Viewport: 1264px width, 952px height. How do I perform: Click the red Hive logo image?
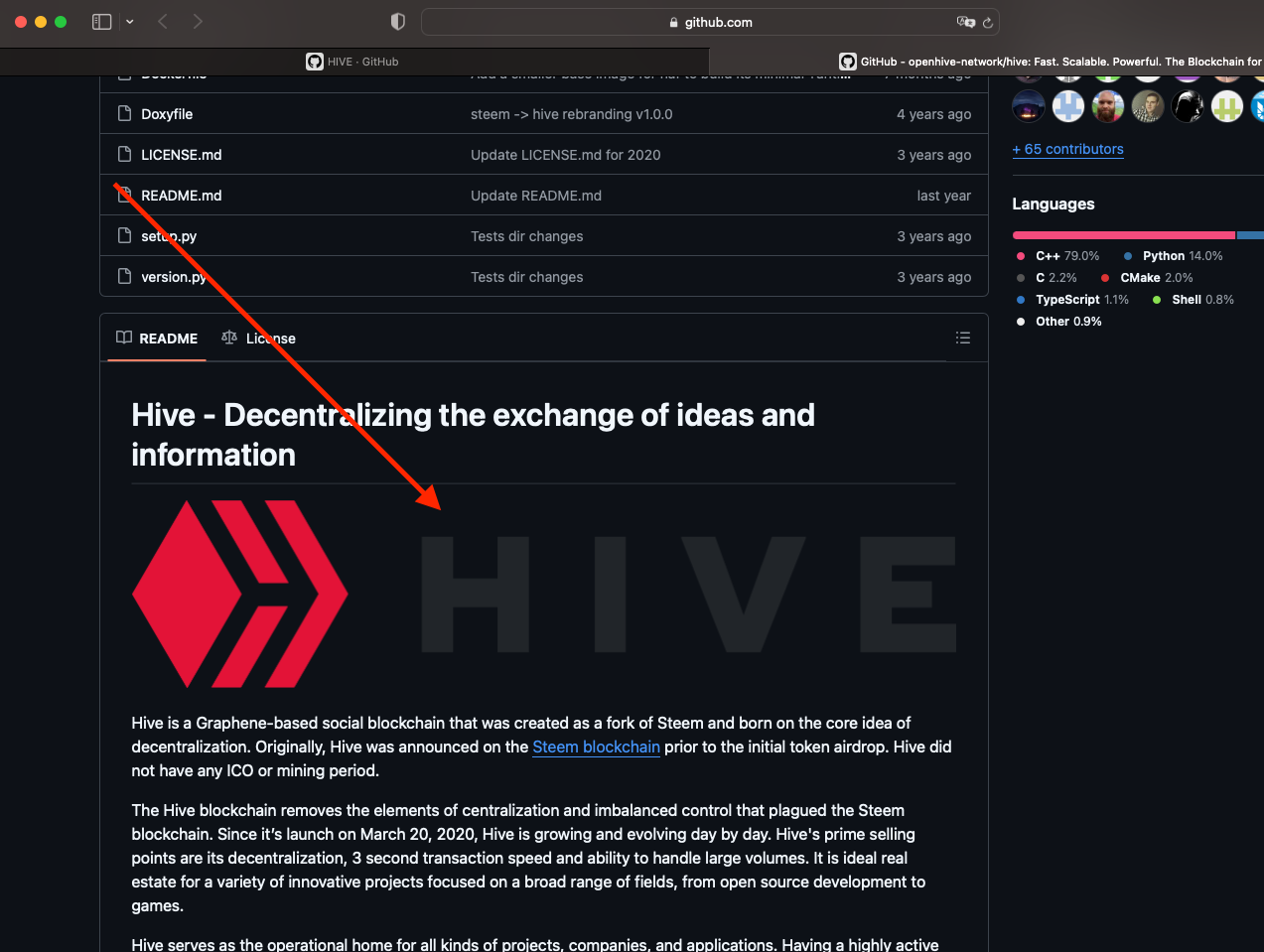240,594
